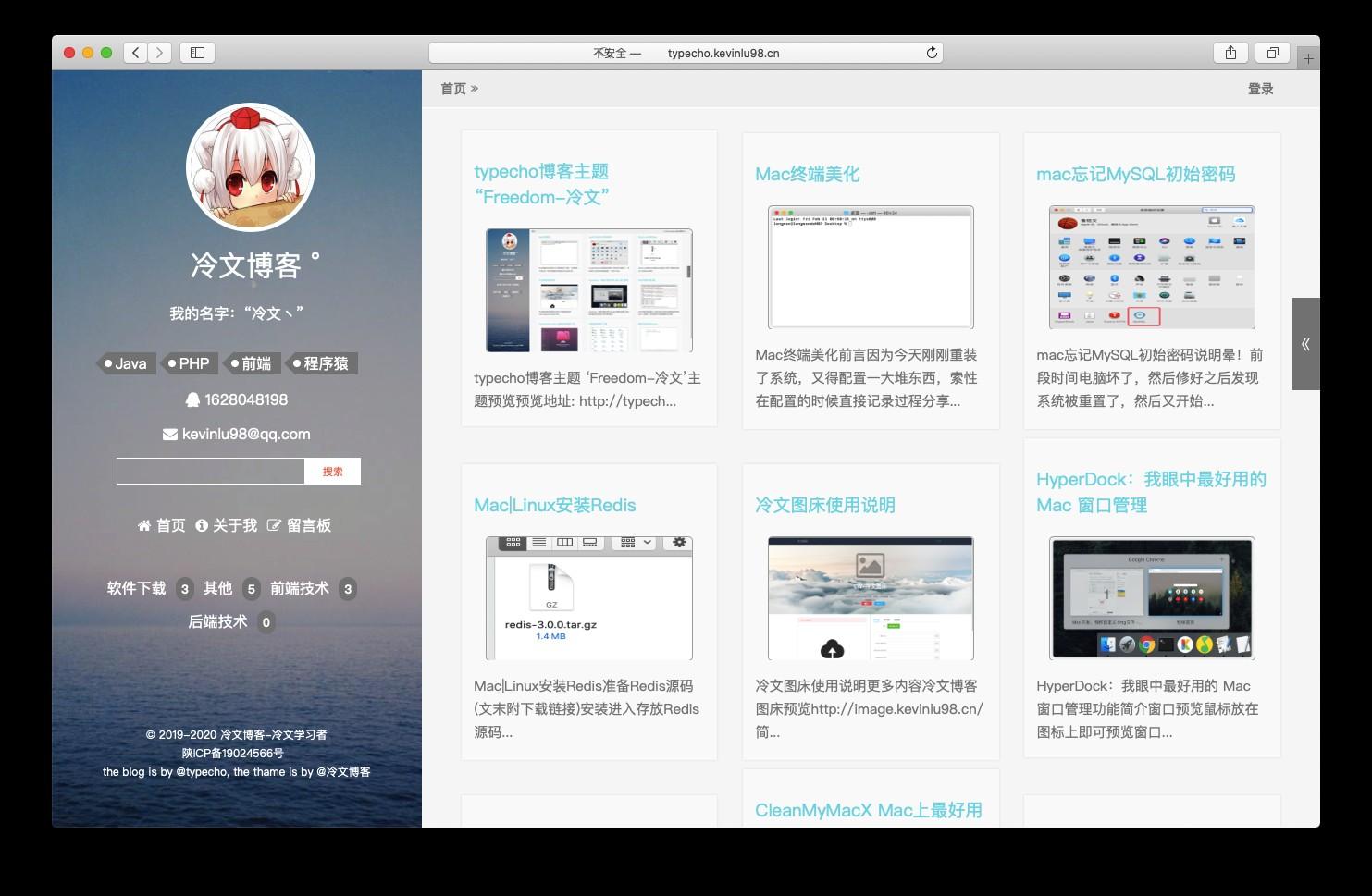
Task: Click the envelope icon beside kevinlu98@qq.com
Action: tap(170, 434)
